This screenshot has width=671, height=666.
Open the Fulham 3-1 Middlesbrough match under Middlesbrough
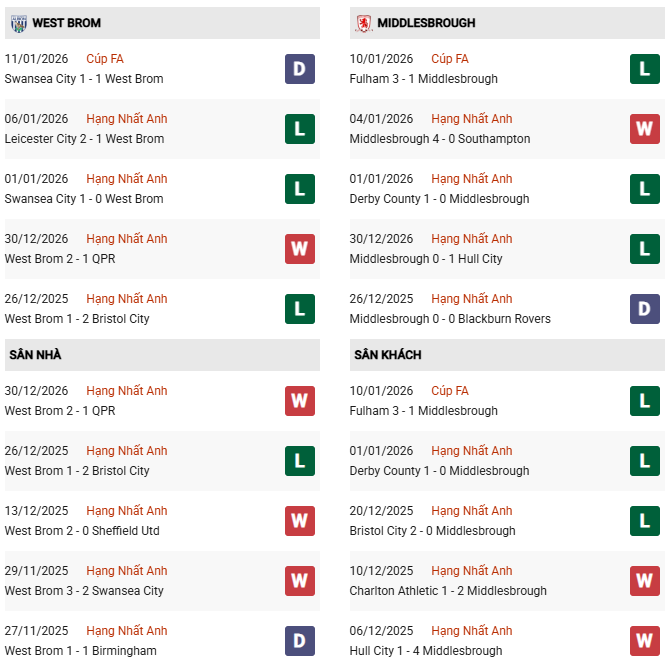click(x=424, y=79)
